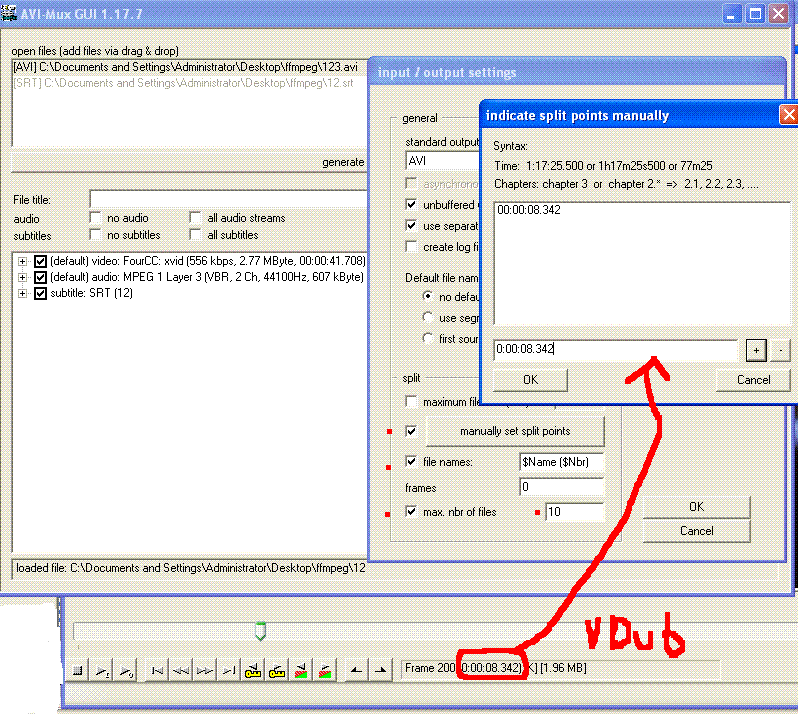The height and width of the screenshot is (714, 798).
Task: Click the AVI-Mux GUI title bar icon
Action: 9,12
